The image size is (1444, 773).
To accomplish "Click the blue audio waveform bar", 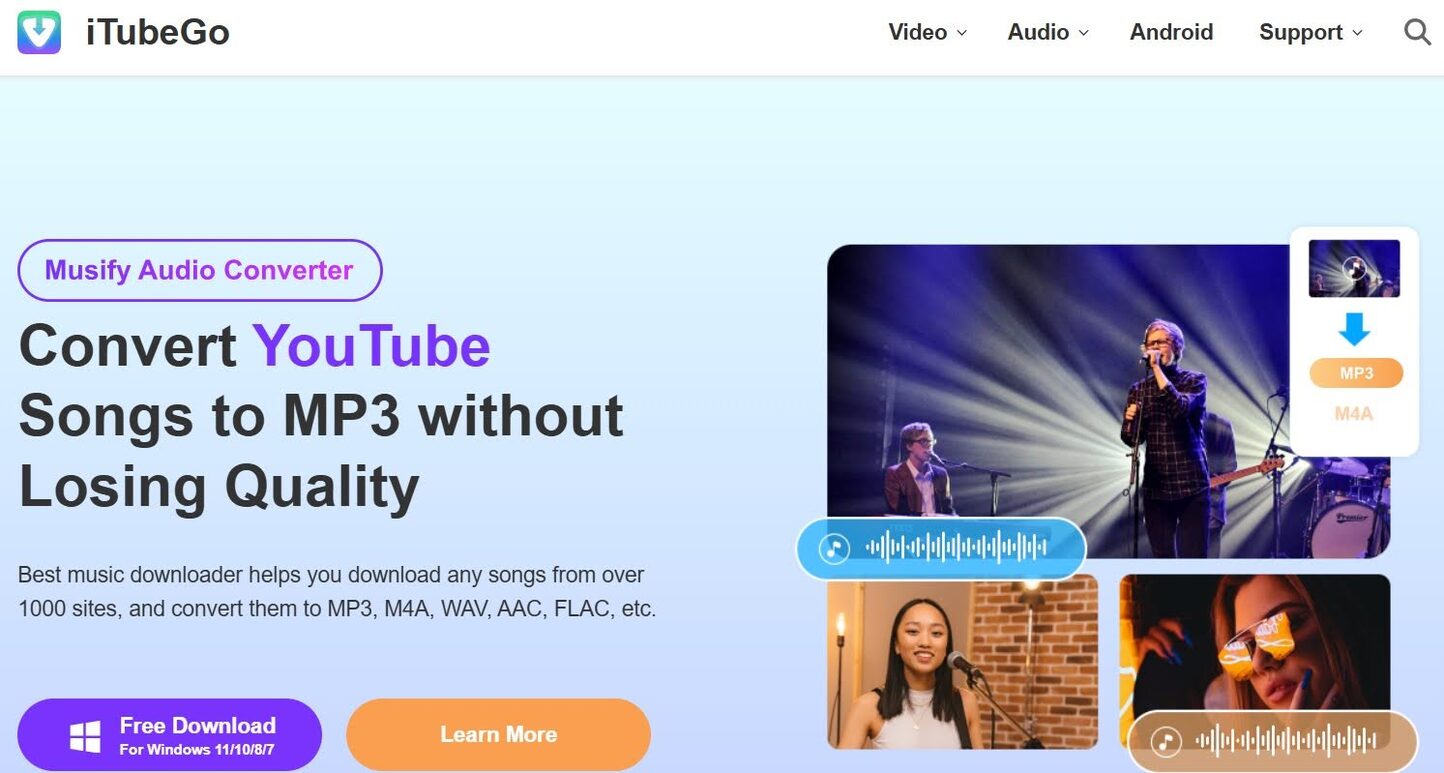I will coord(941,548).
